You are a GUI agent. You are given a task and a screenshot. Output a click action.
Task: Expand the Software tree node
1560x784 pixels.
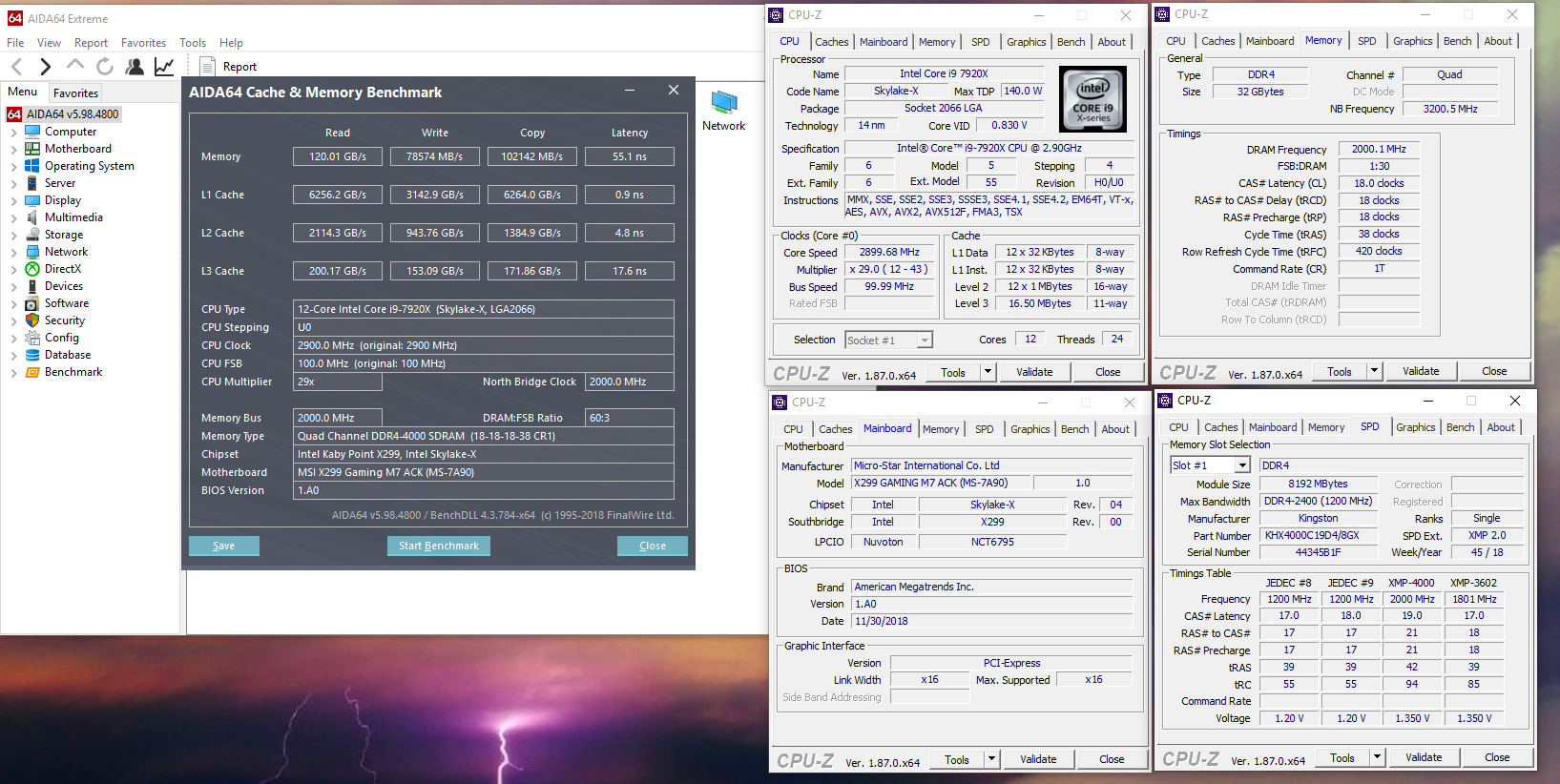(13, 304)
